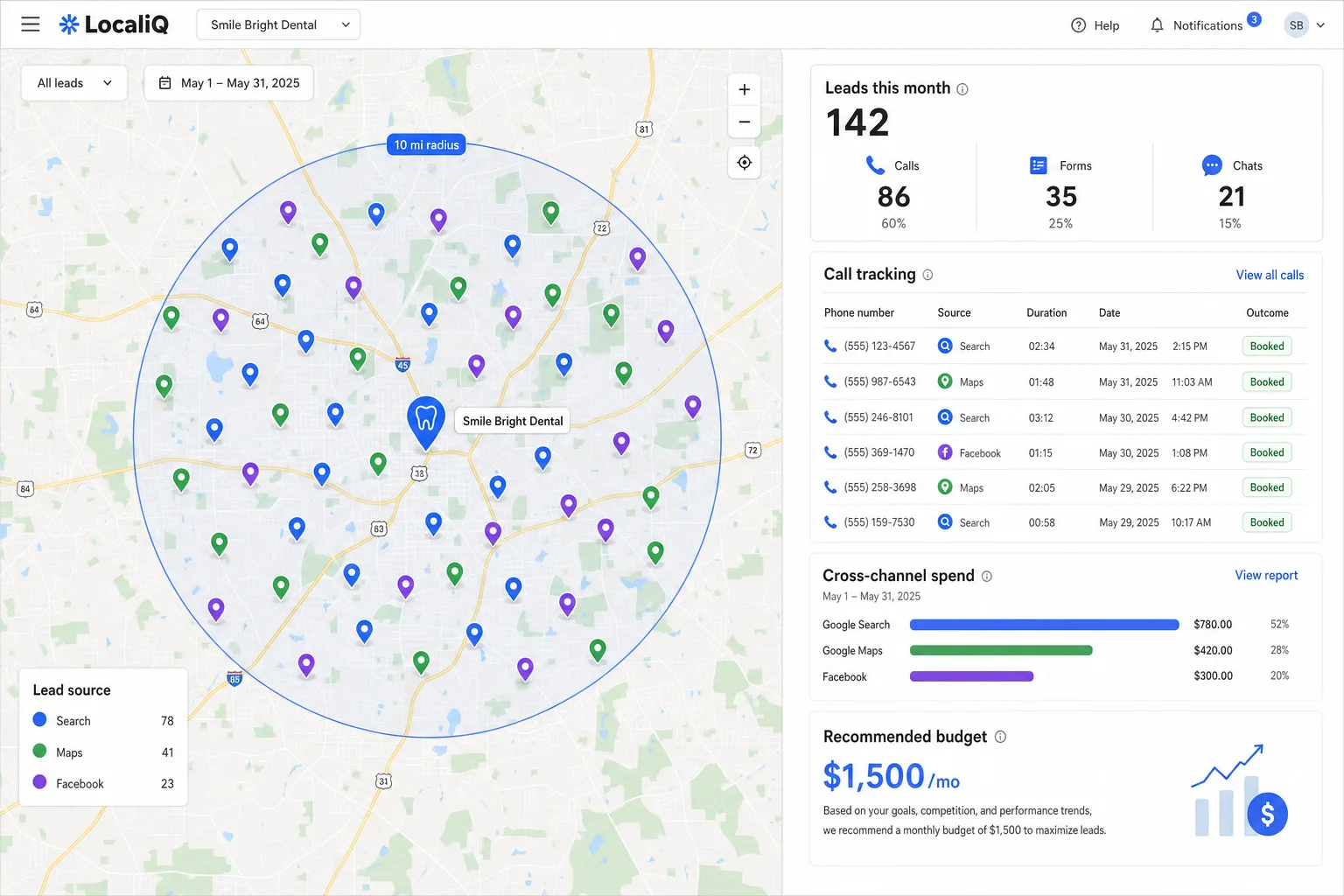Click the $780.00 Google Search spend
The image size is (1344, 896).
[1213, 625]
